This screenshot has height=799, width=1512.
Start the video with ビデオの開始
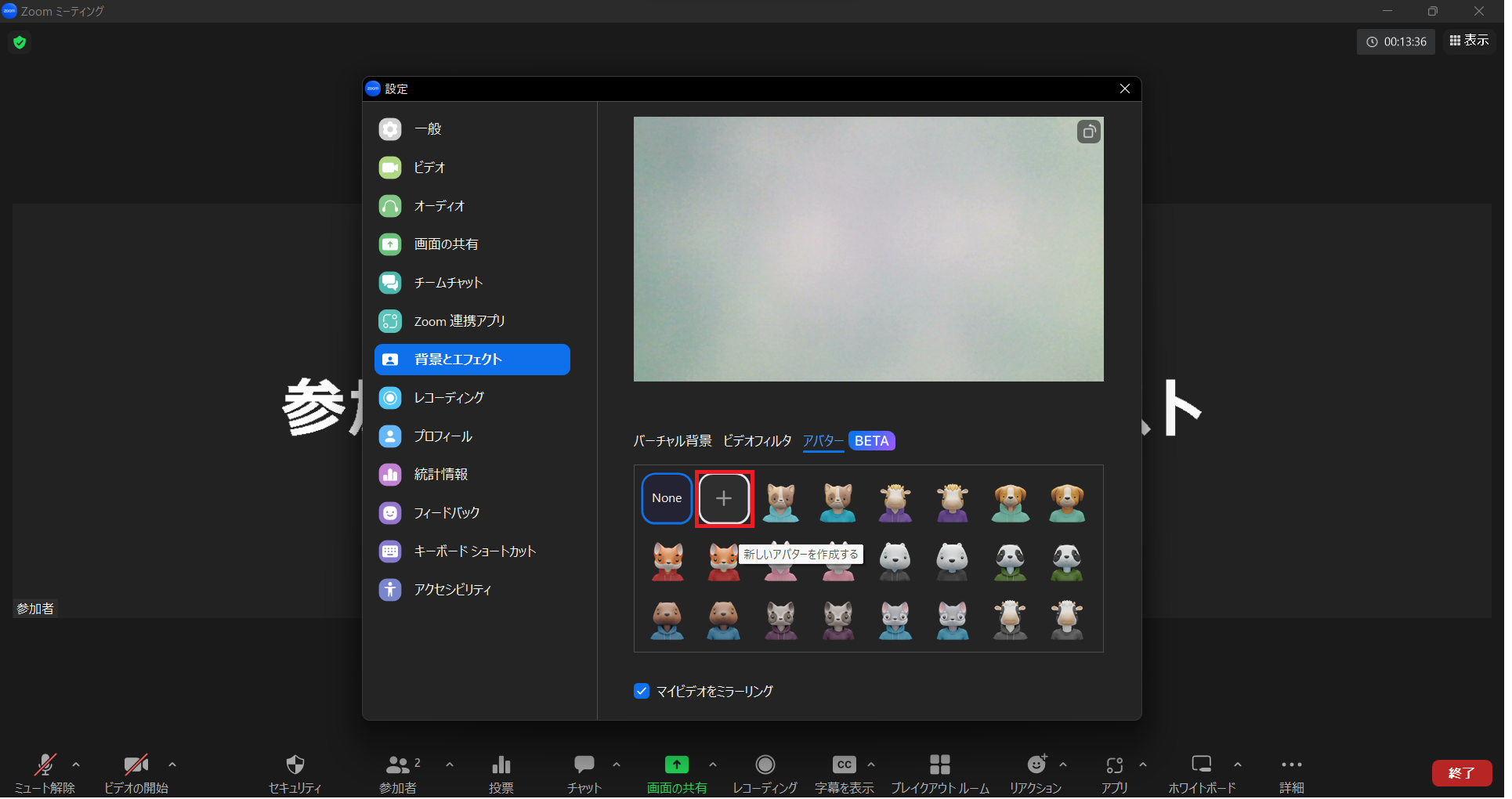[136, 765]
